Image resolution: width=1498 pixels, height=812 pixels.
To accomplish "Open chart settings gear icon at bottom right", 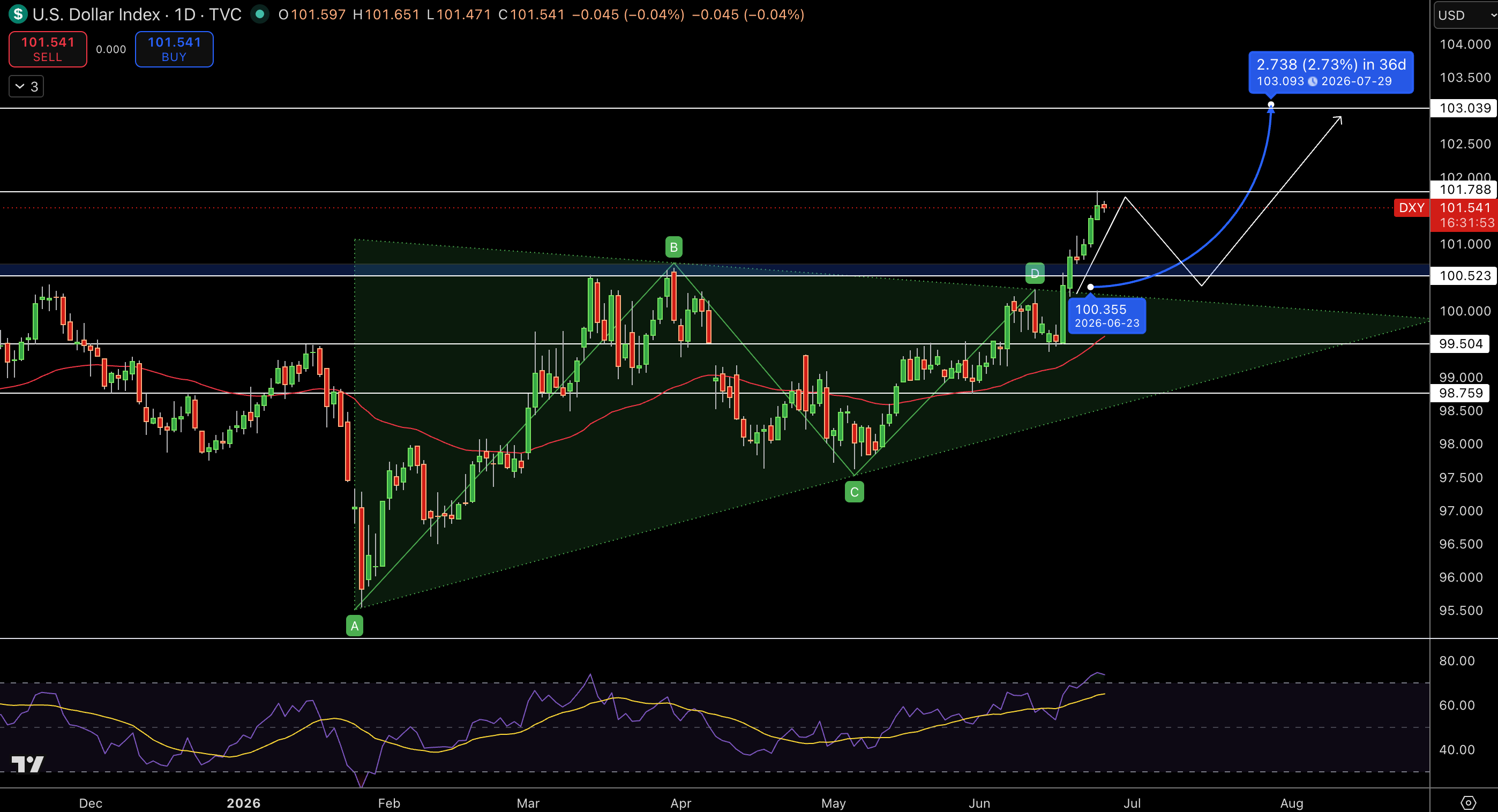I will tap(1468, 803).
